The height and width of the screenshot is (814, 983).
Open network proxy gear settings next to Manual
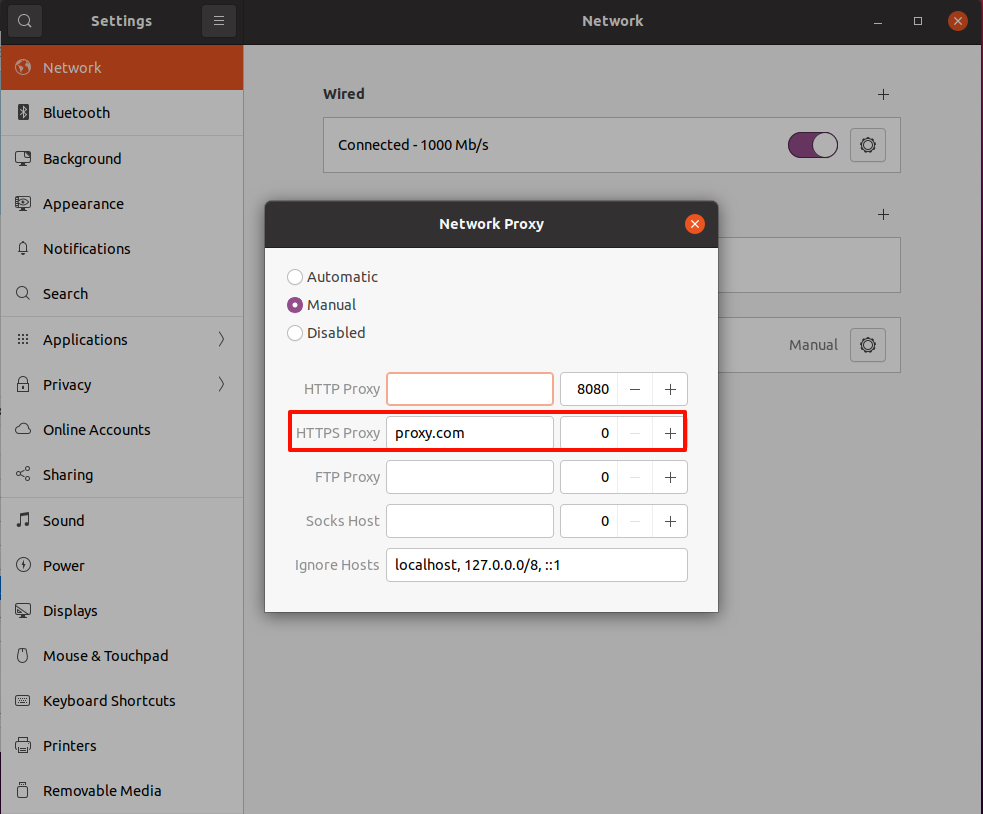pos(868,345)
